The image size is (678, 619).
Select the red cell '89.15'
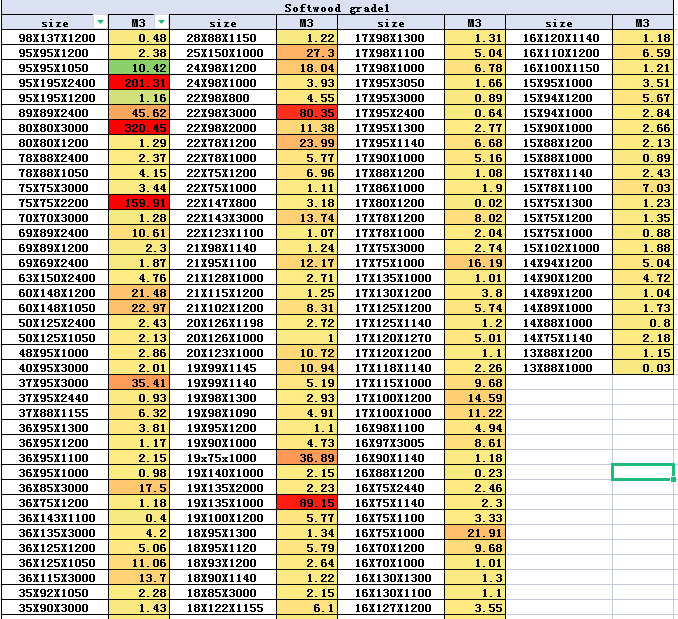pos(307,503)
